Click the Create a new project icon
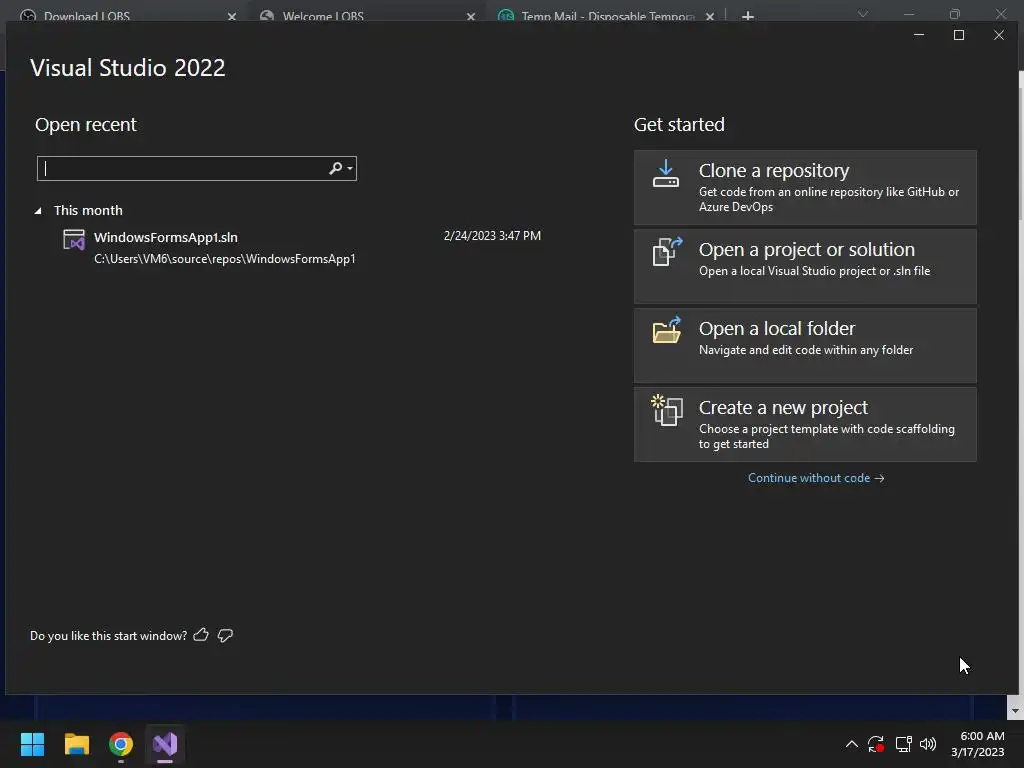The image size is (1024, 768). (x=667, y=410)
